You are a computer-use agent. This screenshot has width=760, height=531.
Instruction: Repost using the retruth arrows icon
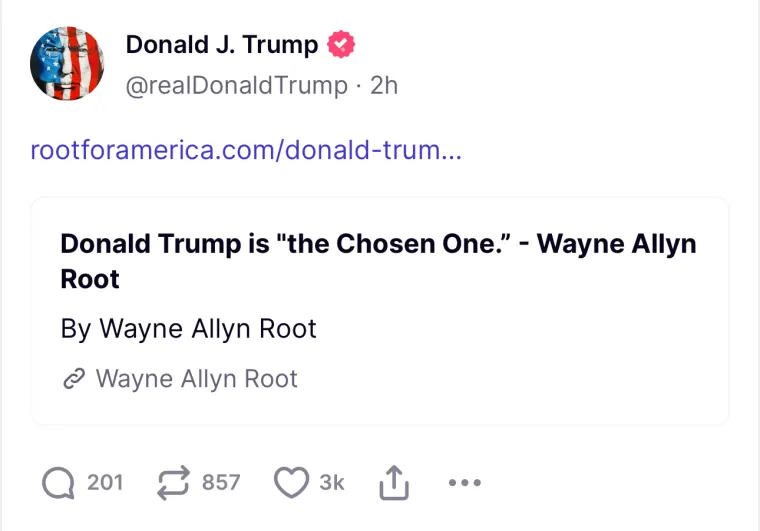tap(174, 483)
